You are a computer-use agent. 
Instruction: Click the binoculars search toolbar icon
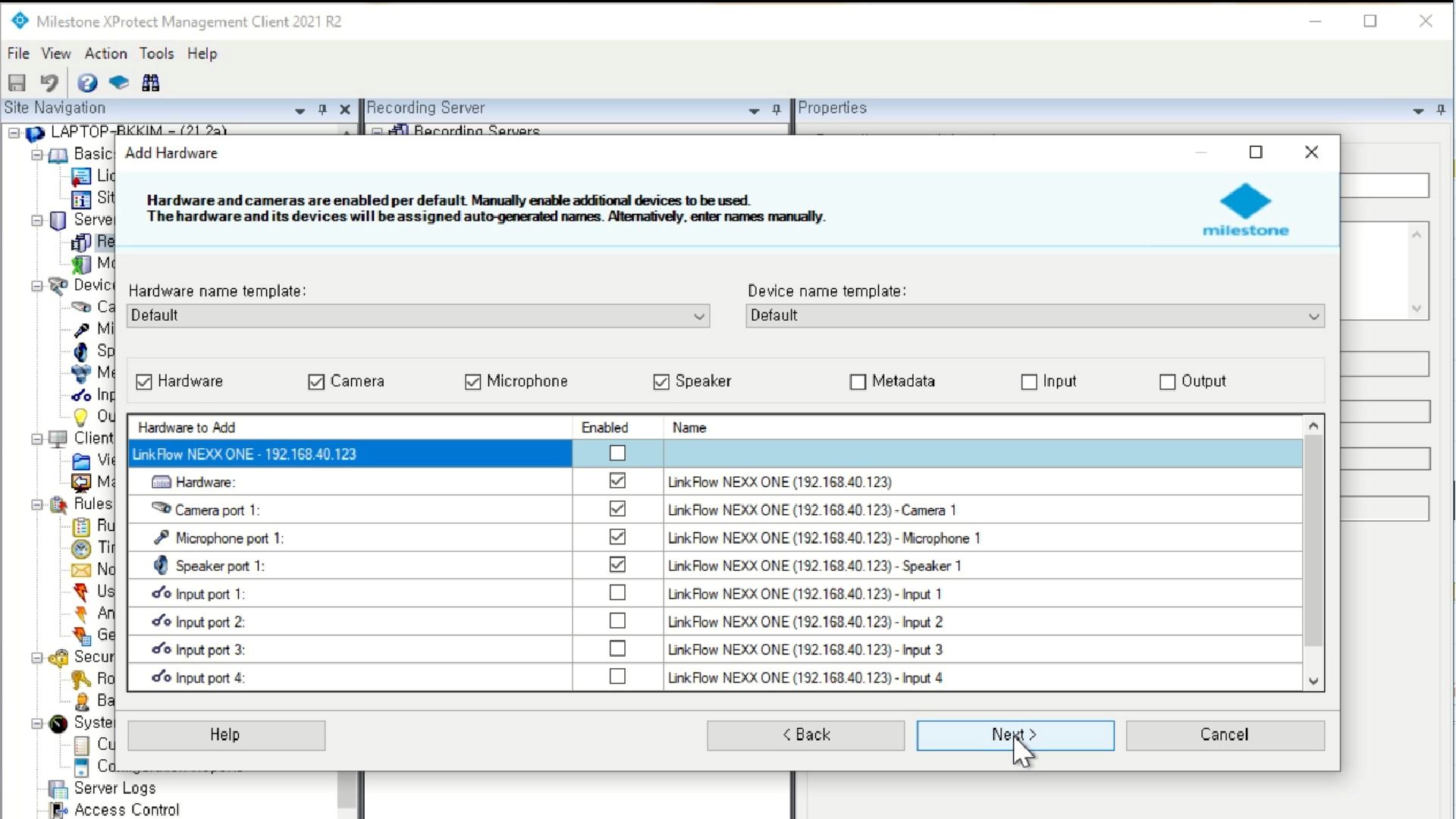[151, 83]
